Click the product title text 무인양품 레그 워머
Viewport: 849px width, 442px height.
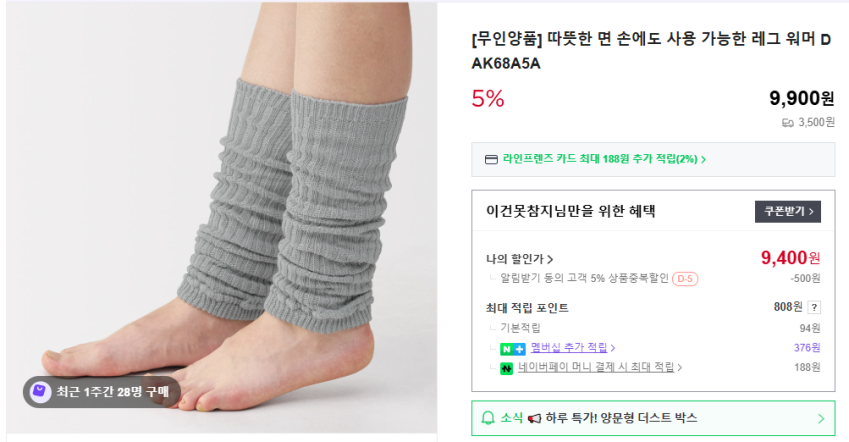[651, 51]
